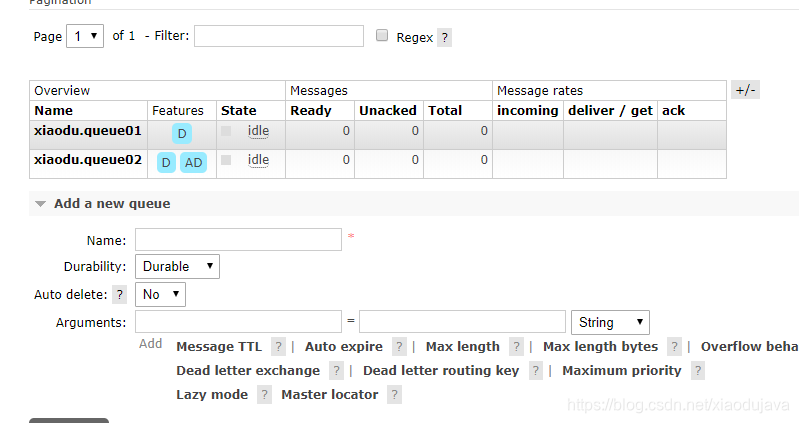Sort queues by State column

coord(238,111)
